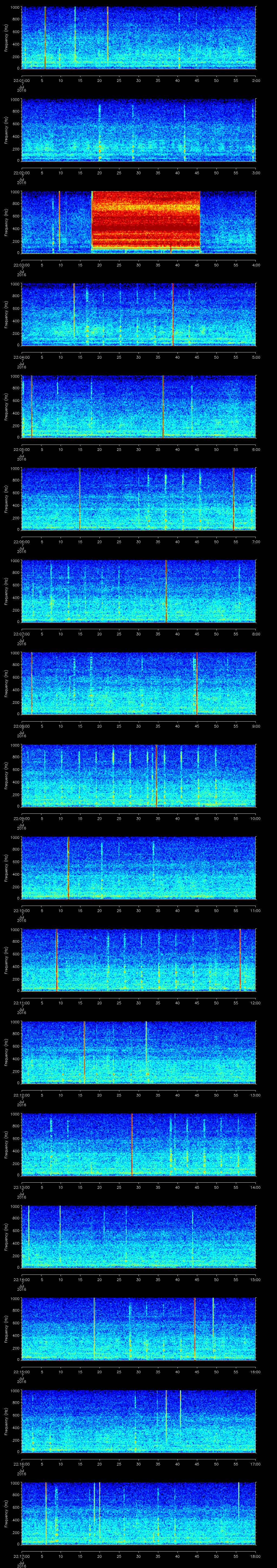This screenshot has width=277, height=1568.
Task: Click the "9:00" end-time label
Action: tap(256, 726)
